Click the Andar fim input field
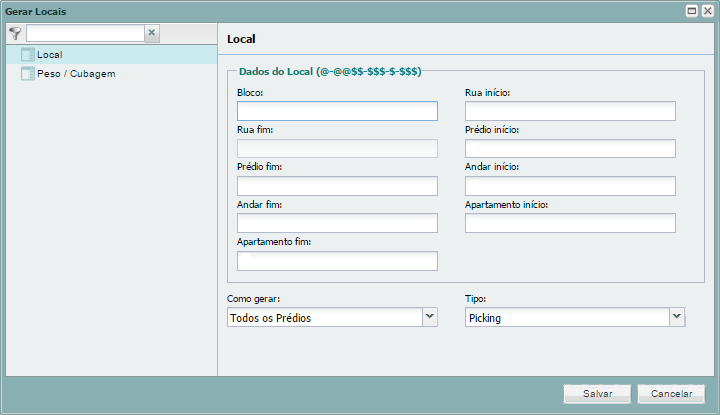720x415 pixels. pos(338,223)
